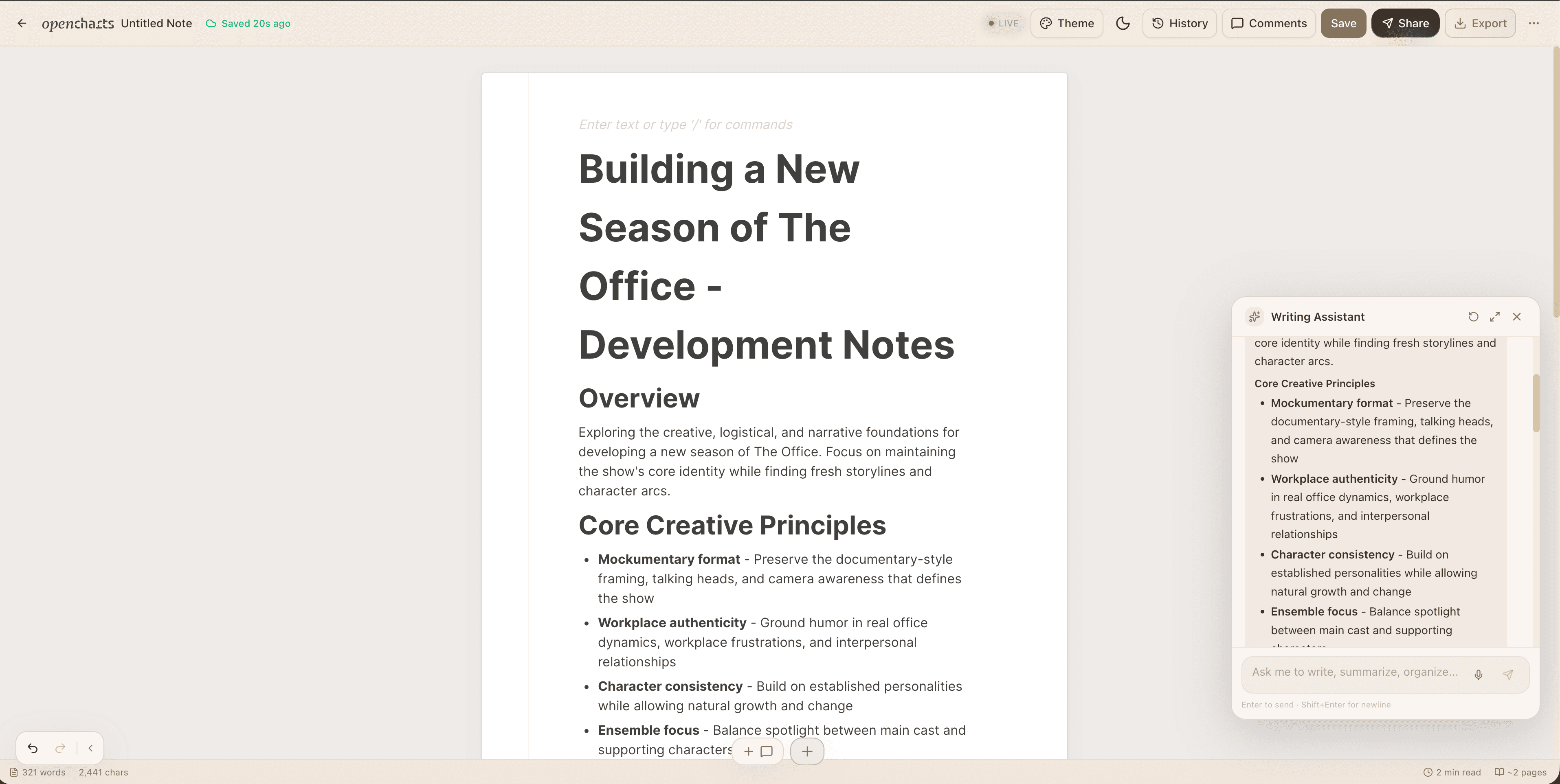Check the Saved 20s ago status
The height and width of the screenshot is (784, 1560).
coord(248,23)
